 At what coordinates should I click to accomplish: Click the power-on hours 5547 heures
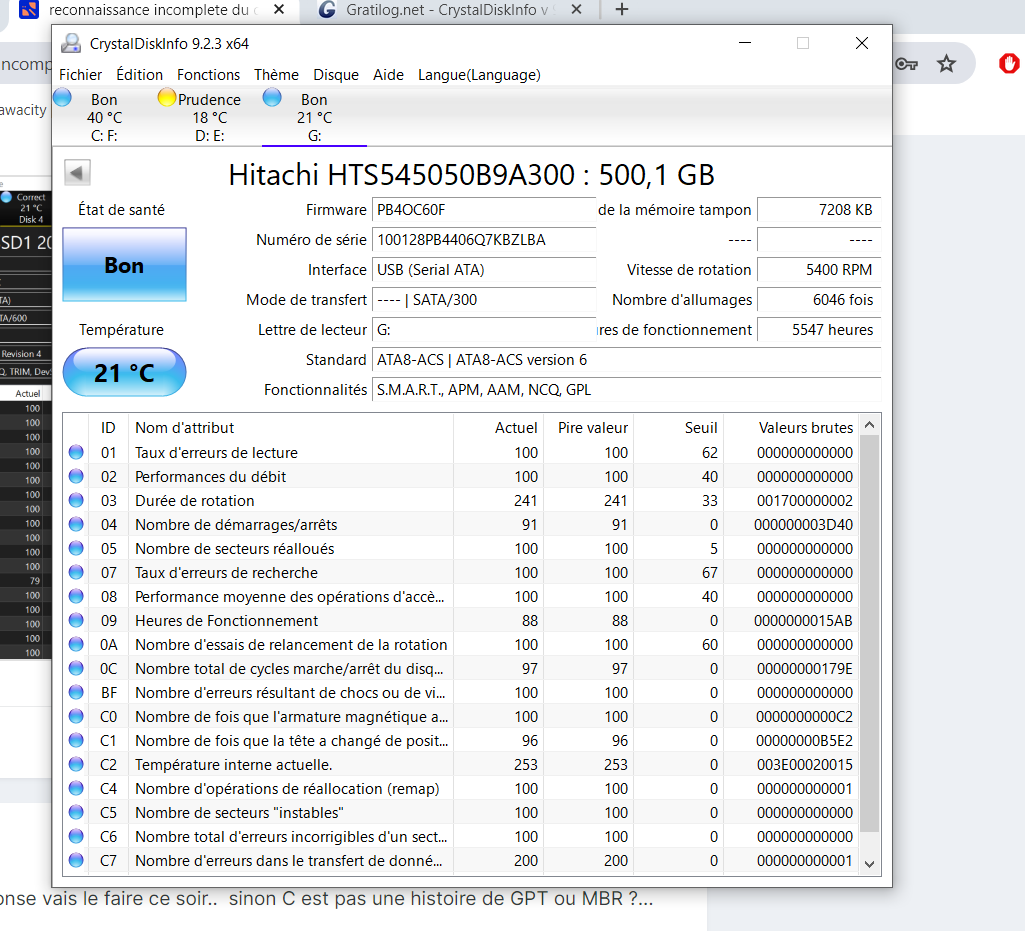819,330
